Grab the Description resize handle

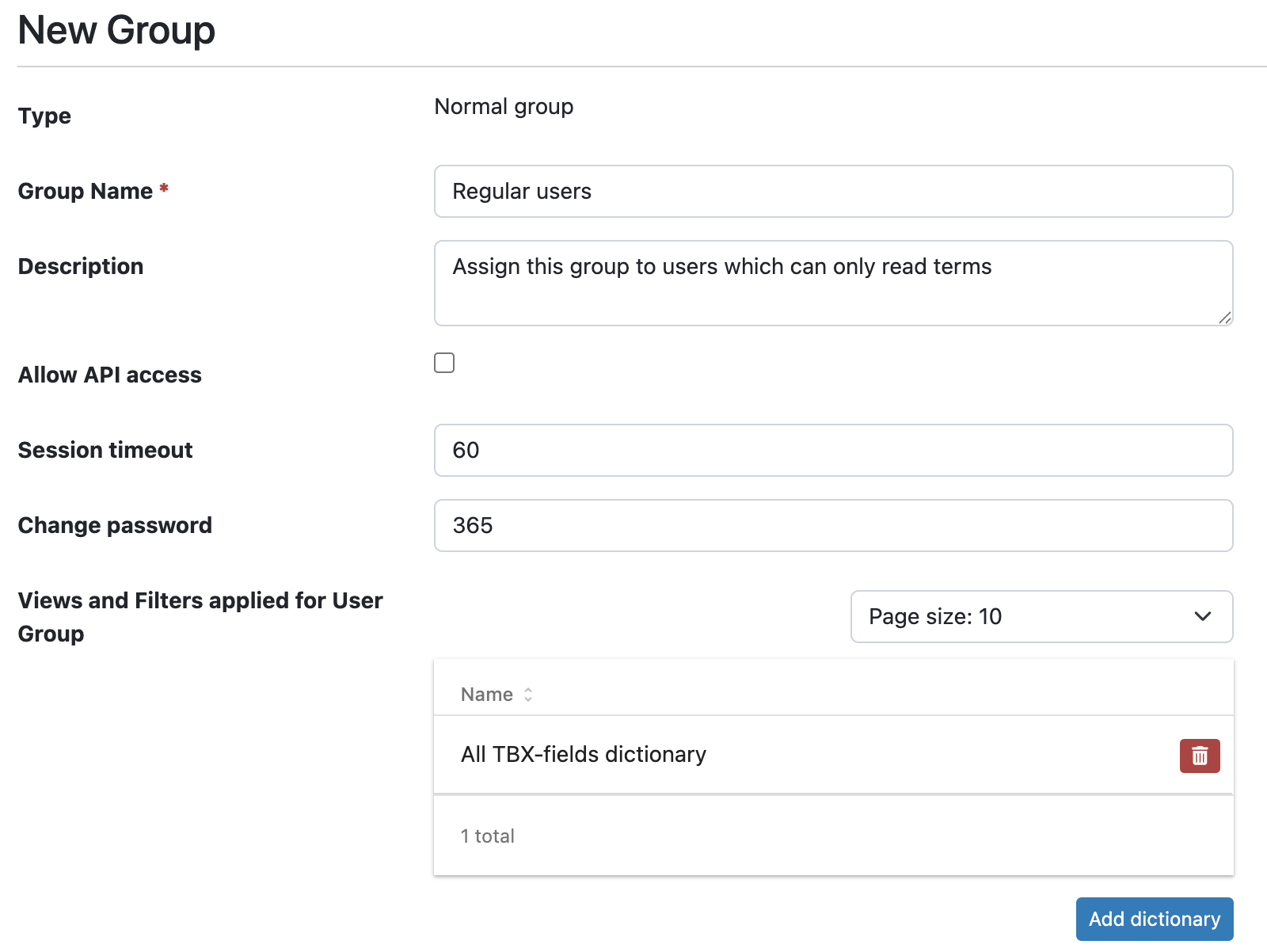(1225, 318)
